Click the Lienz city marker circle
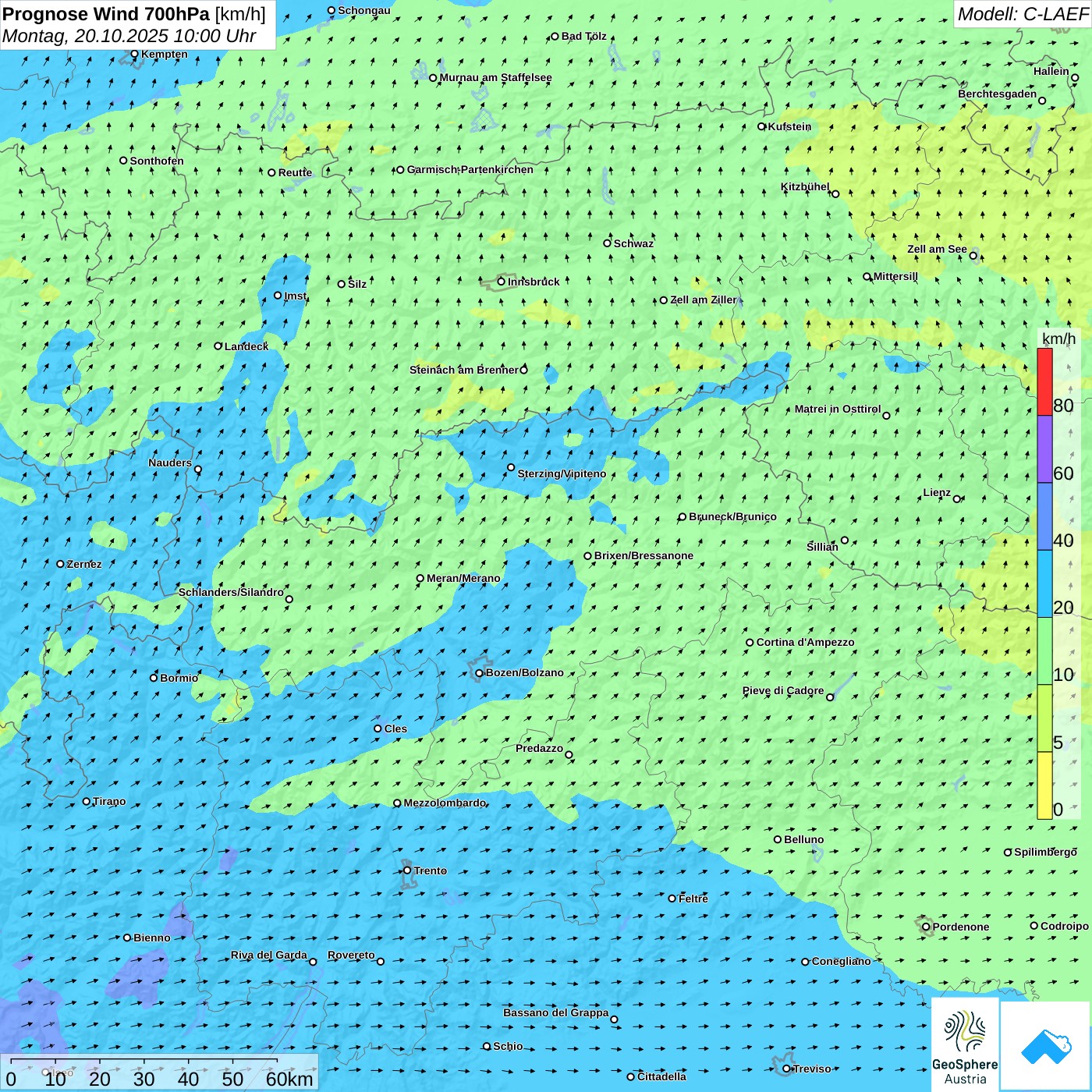1092x1092 pixels. tap(957, 499)
